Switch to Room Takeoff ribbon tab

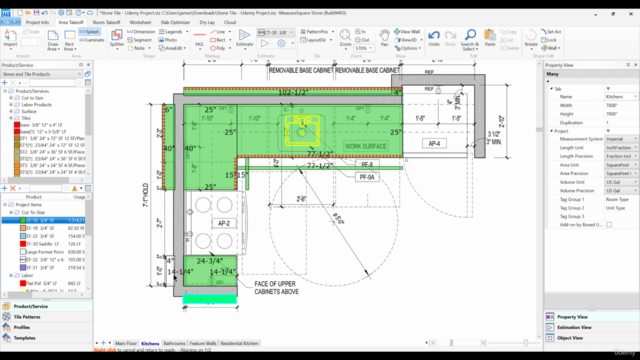tap(106, 22)
